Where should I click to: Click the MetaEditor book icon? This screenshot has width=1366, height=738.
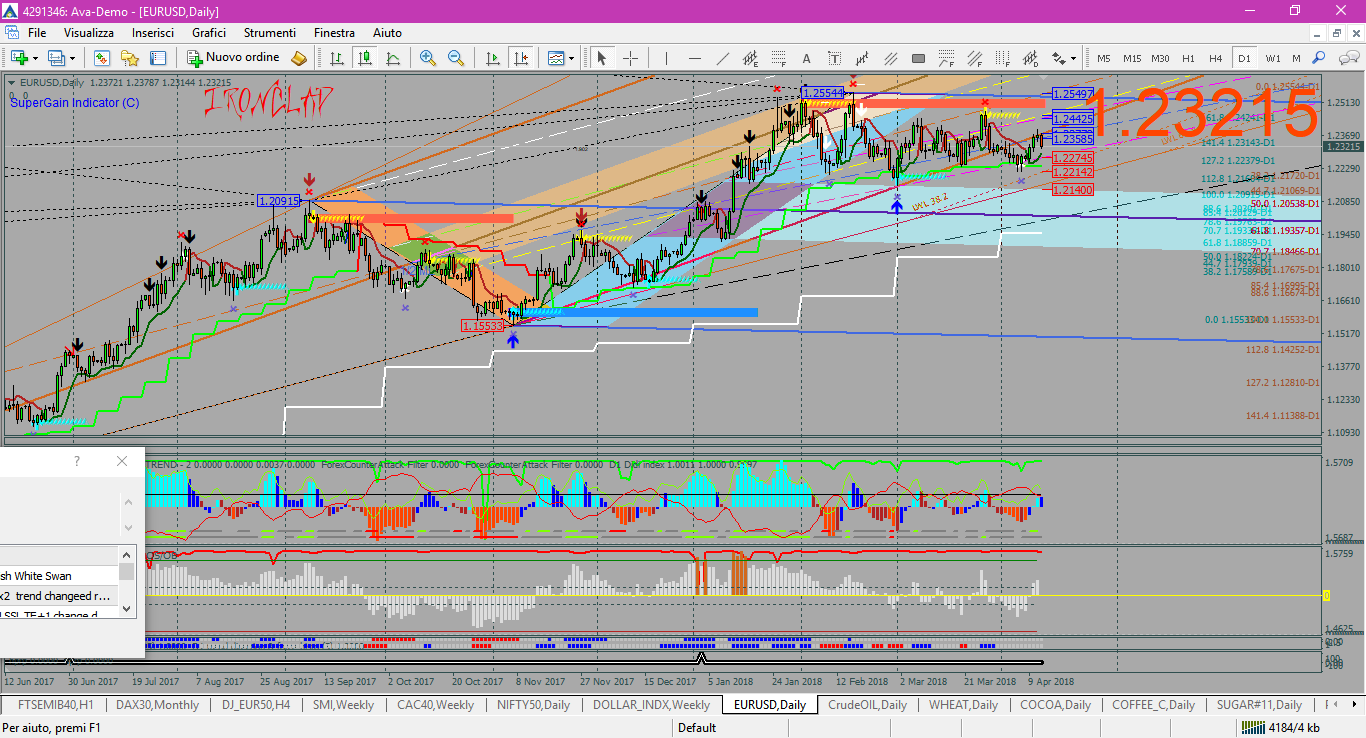point(298,58)
